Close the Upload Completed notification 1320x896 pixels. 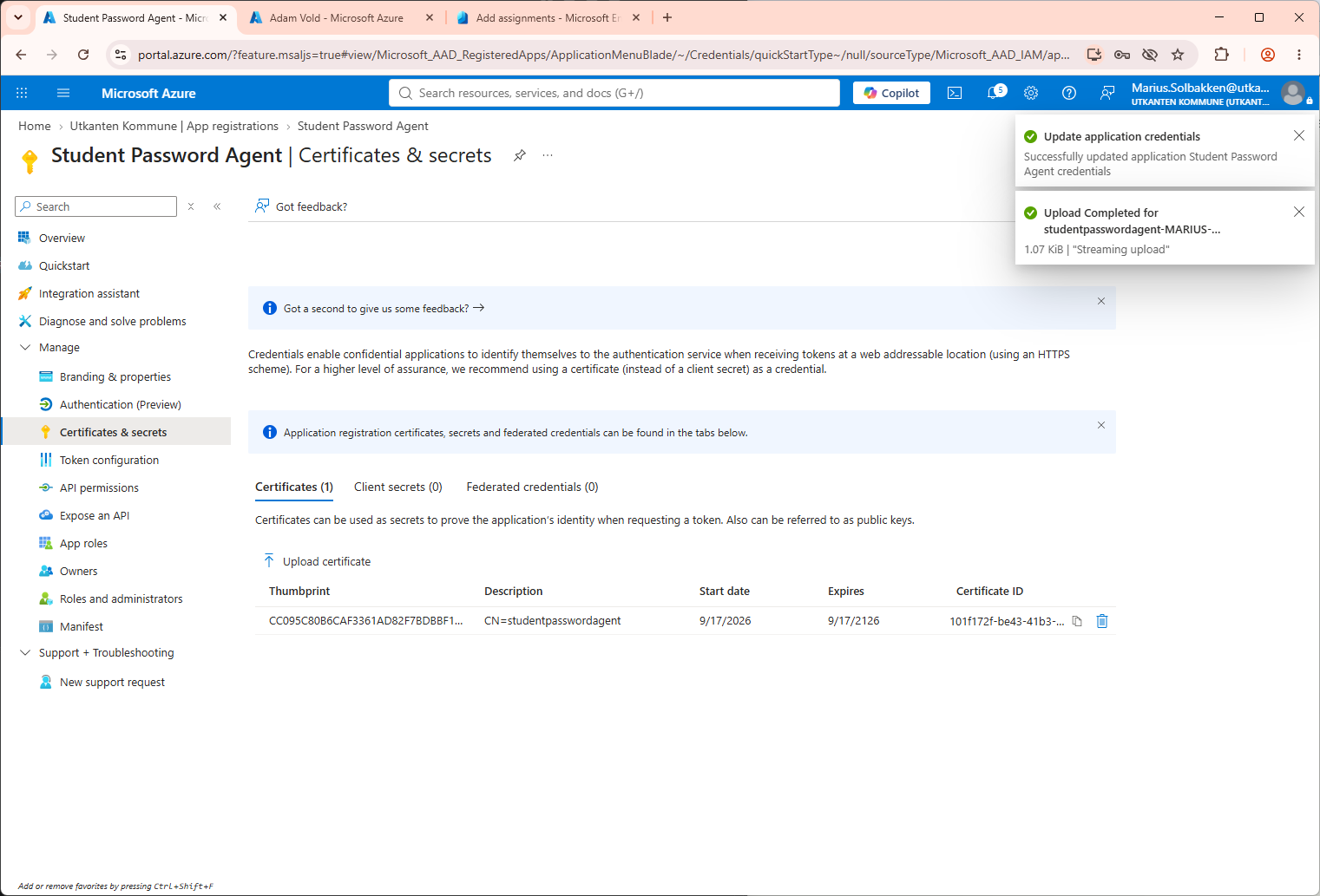tap(1299, 212)
